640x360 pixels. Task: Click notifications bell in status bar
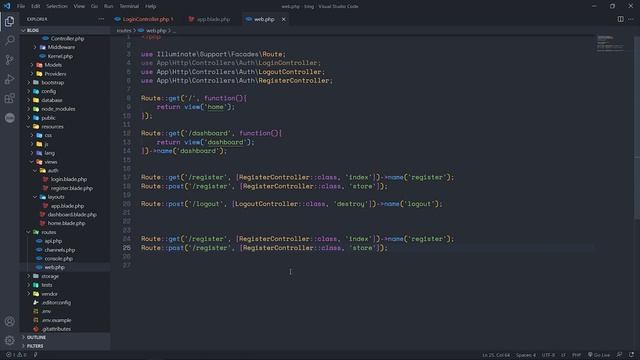pyautogui.click(x=632, y=355)
